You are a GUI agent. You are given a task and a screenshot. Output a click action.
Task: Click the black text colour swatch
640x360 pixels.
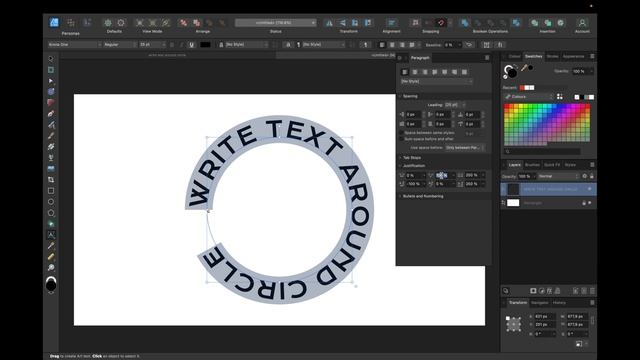(205, 44)
